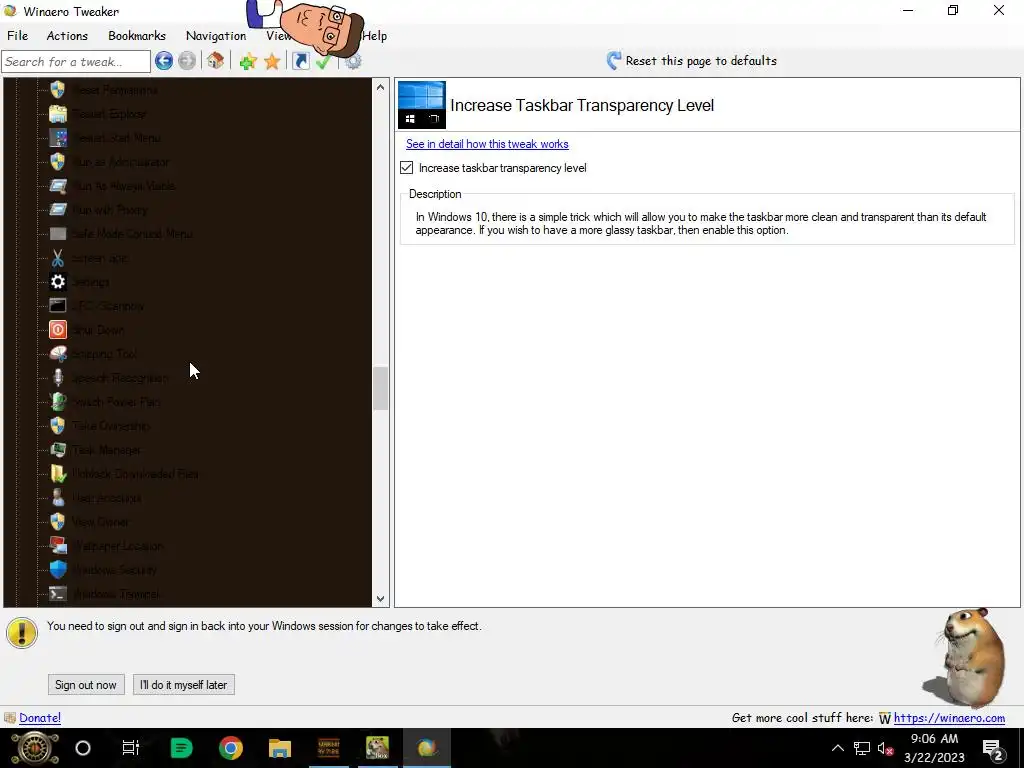The width and height of the screenshot is (1024, 768).
Task: Open the settings gear toolbar icon
Action: point(353,61)
